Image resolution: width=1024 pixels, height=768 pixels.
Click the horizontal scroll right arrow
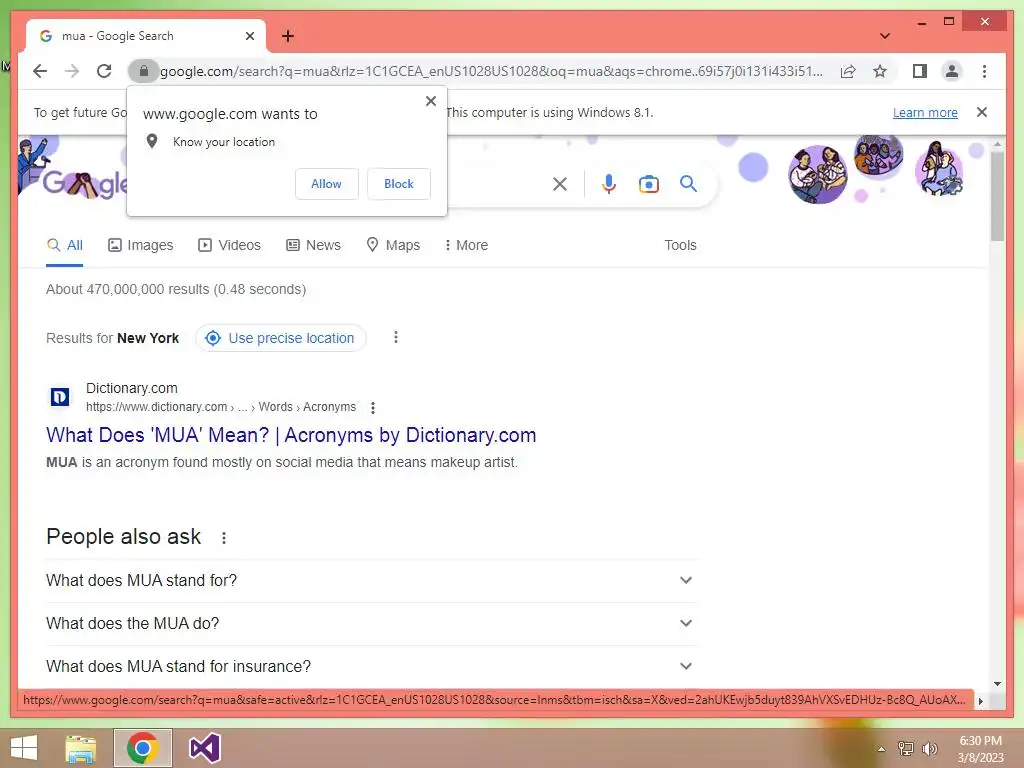(980, 701)
